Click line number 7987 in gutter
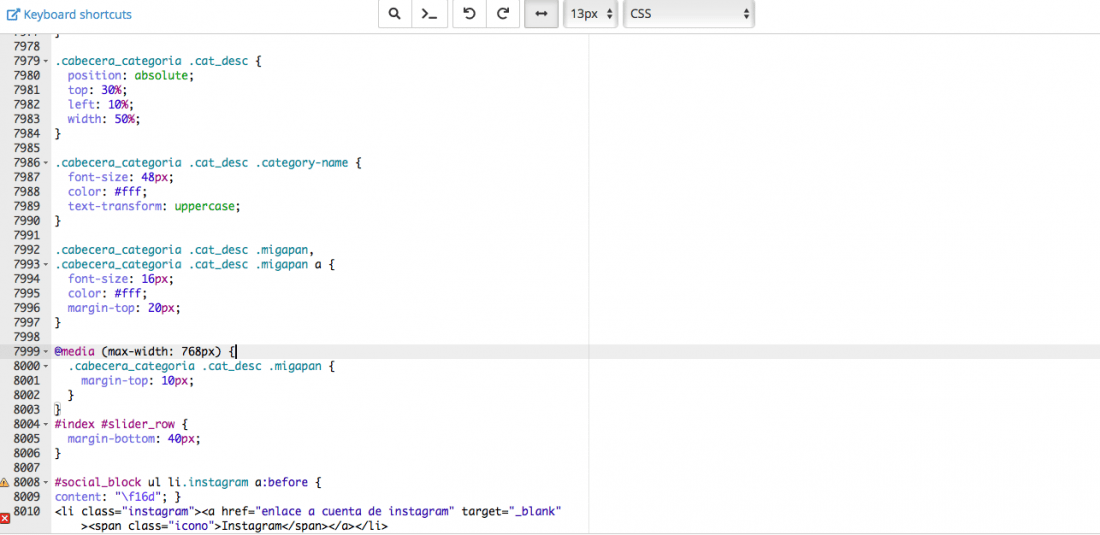1100x535 pixels. point(27,177)
